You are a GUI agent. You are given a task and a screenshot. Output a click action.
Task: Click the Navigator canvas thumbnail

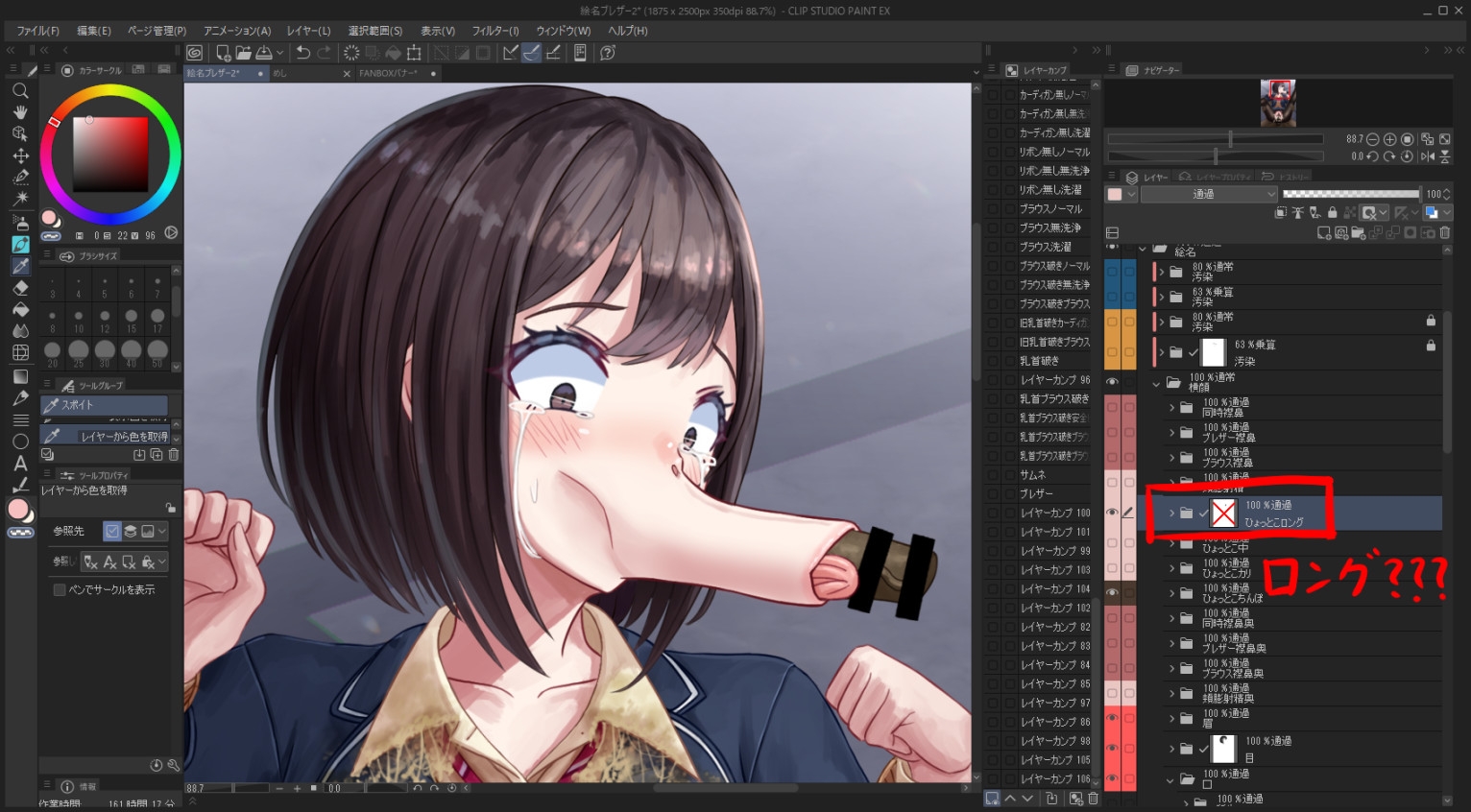click(1278, 103)
